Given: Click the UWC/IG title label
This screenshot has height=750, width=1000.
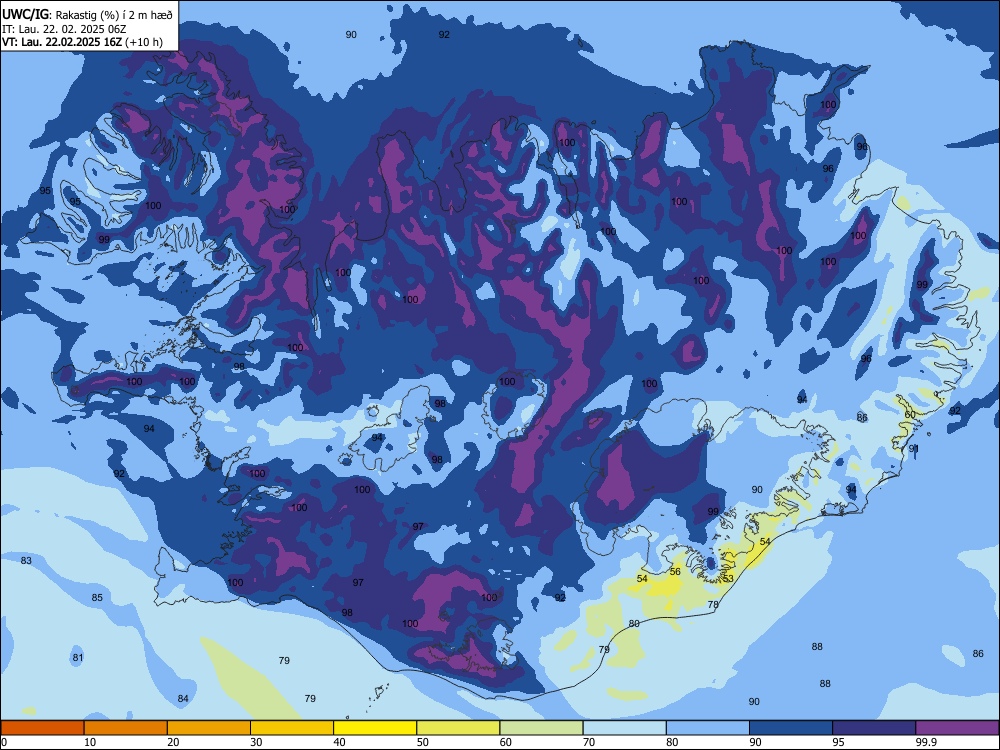Looking at the screenshot, I should coord(24,14).
